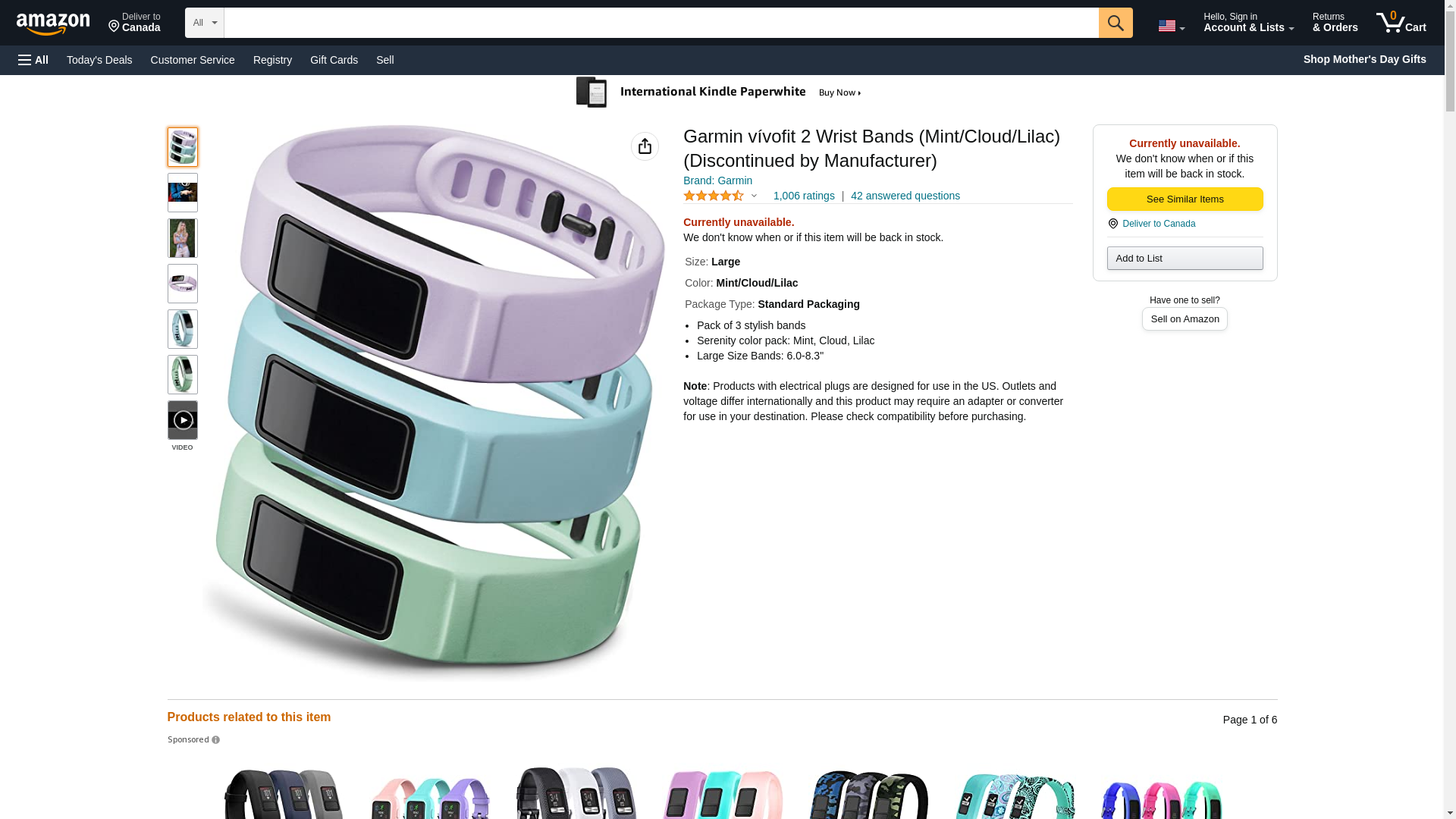Viewport: 1456px width, 819px height.
Task: Click the Amazon logo
Action: tap(53, 24)
